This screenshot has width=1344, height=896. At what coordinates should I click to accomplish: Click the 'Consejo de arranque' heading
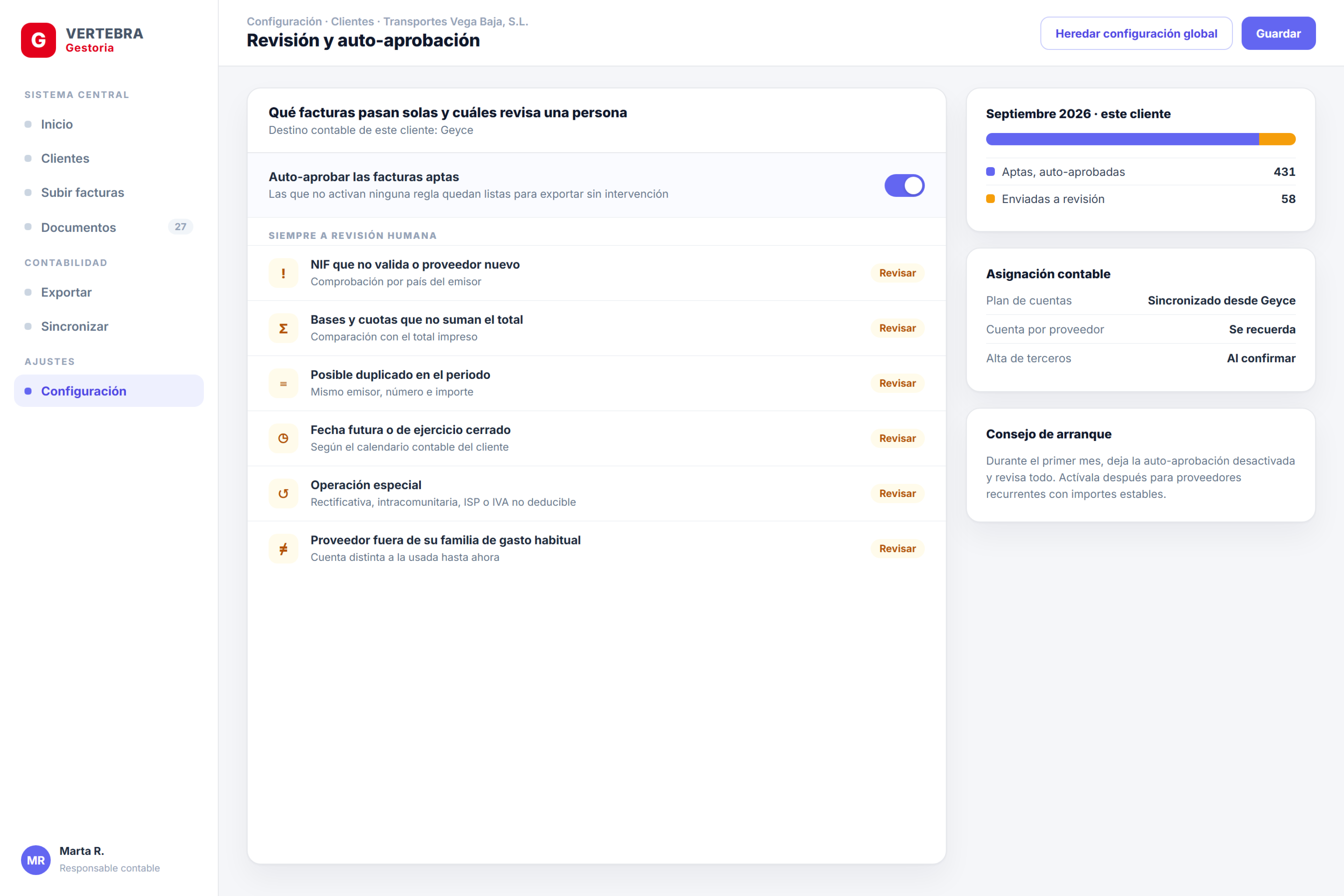coord(1049,434)
